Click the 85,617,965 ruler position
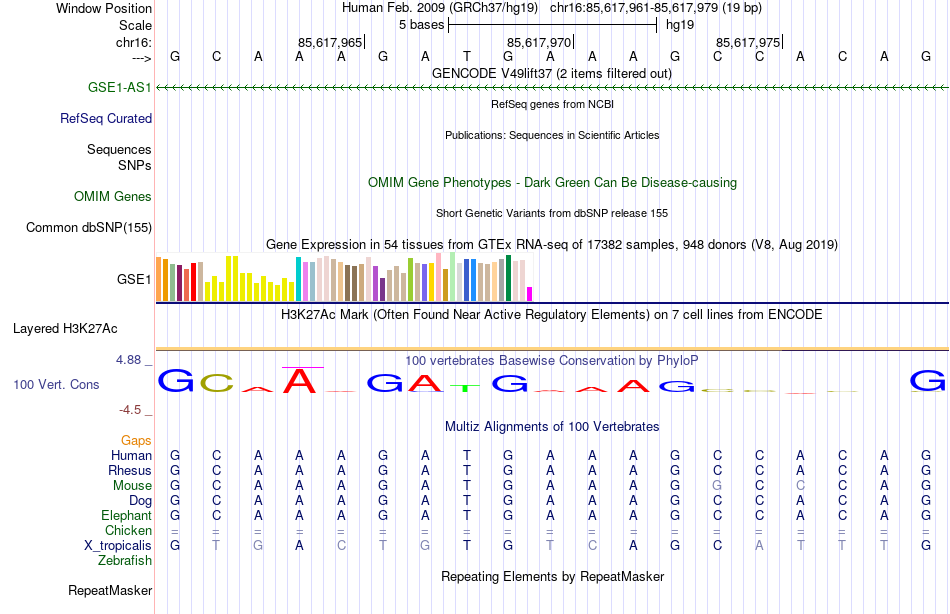Screen dimensions: 950x614 pyautogui.click(x=330, y=42)
